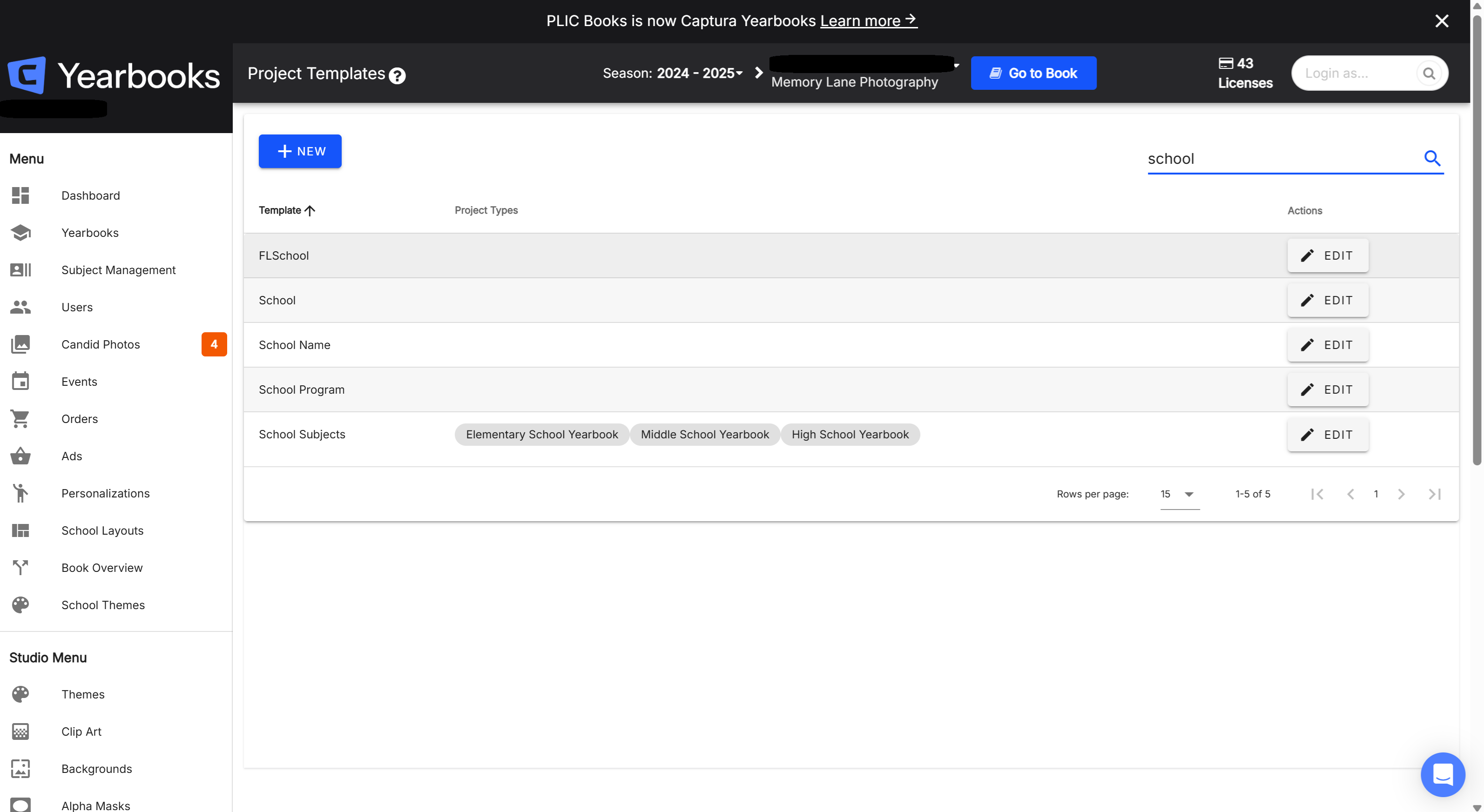Image resolution: width=1484 pixels, height=812 pixels.
Task: Edit the School template
Action: pyautogui.click(x=1328, y=300)
